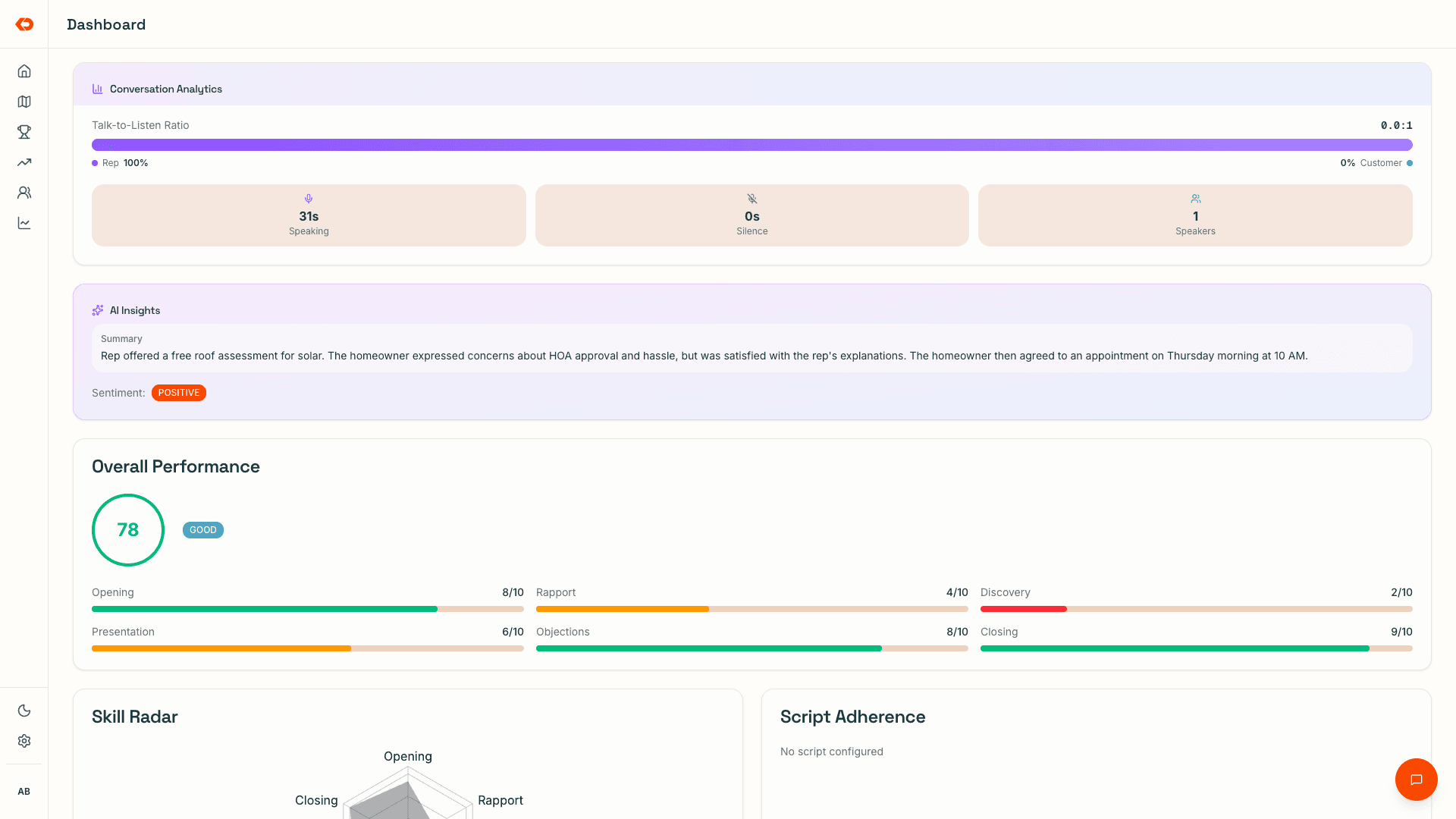This screenshot has width=1456, height=819.
Task: Click the 1 Speakers stat card
Action: (1196, 215)
